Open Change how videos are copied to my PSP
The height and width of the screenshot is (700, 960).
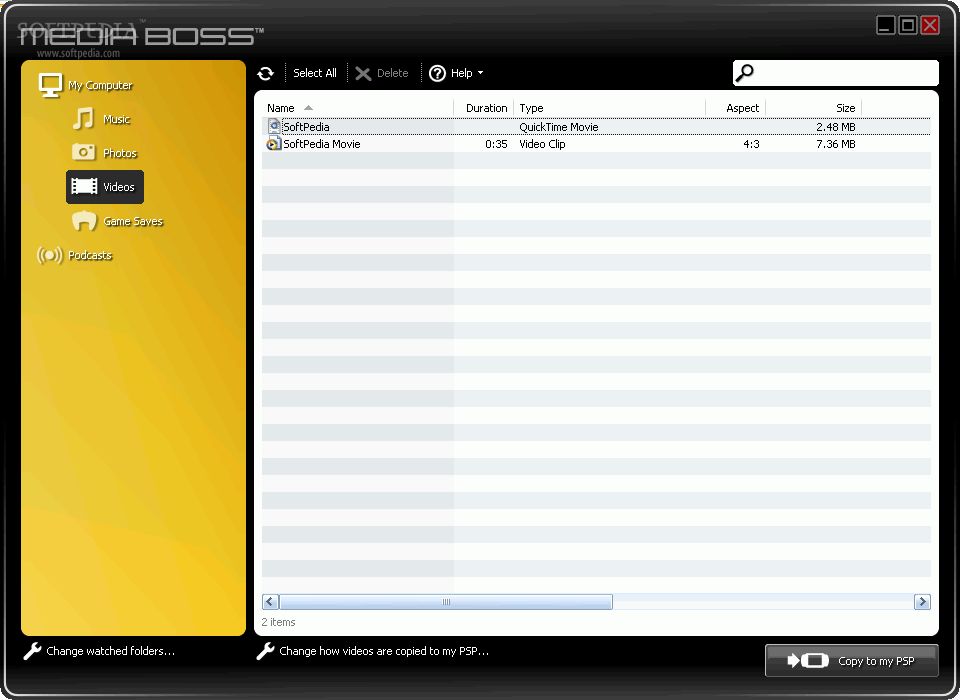pos(384,651)
